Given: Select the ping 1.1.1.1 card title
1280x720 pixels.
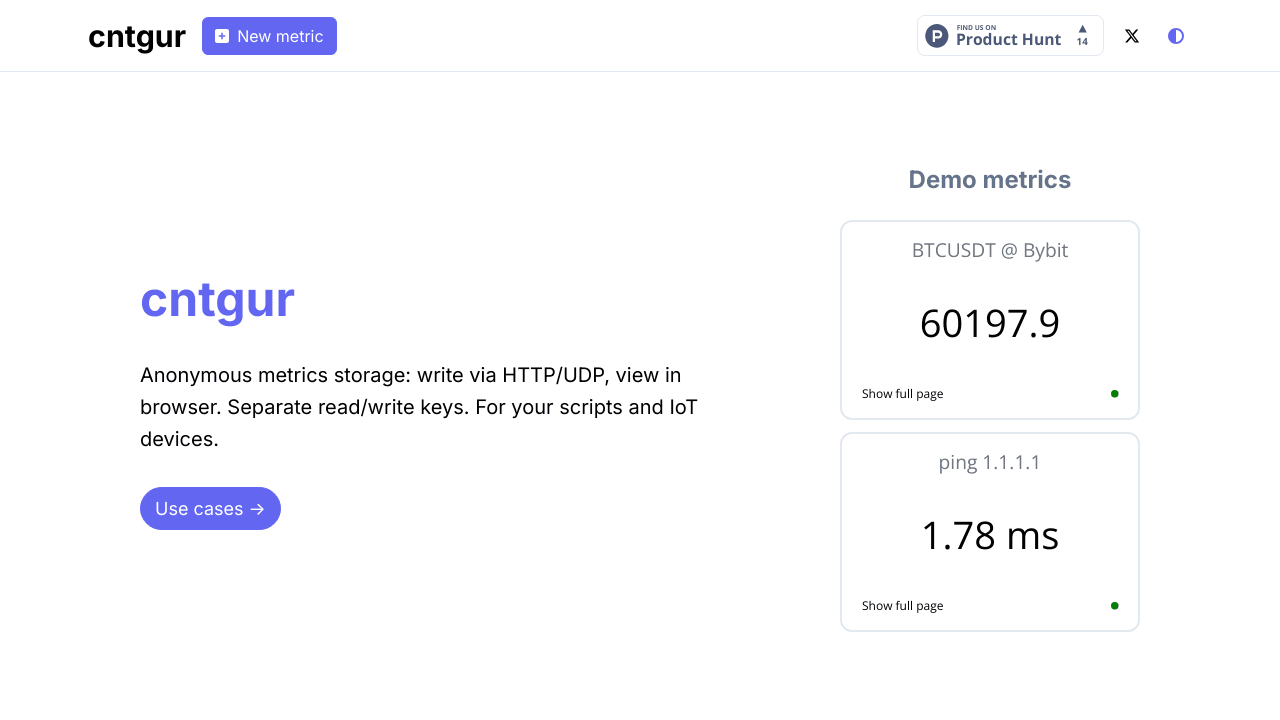Looking at the screenshot, I should 989,463.
